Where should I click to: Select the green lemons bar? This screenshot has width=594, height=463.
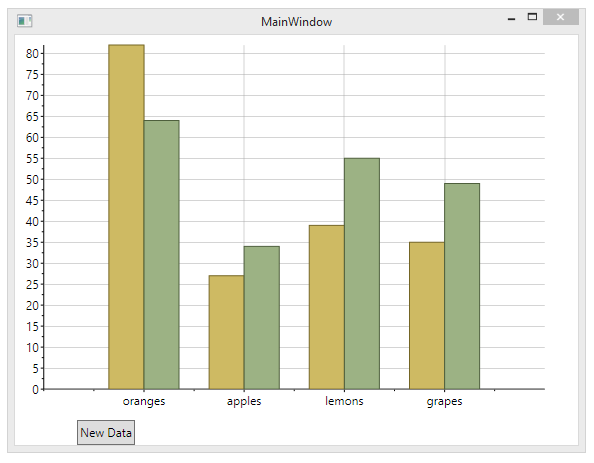[362, 274]
